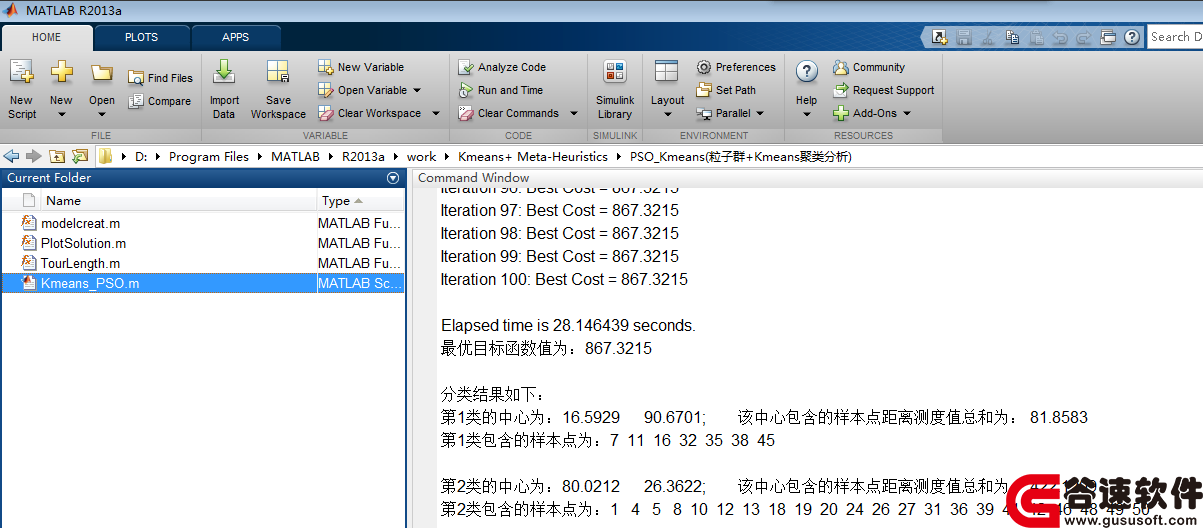Click the Compare files button

pos(159,101)
